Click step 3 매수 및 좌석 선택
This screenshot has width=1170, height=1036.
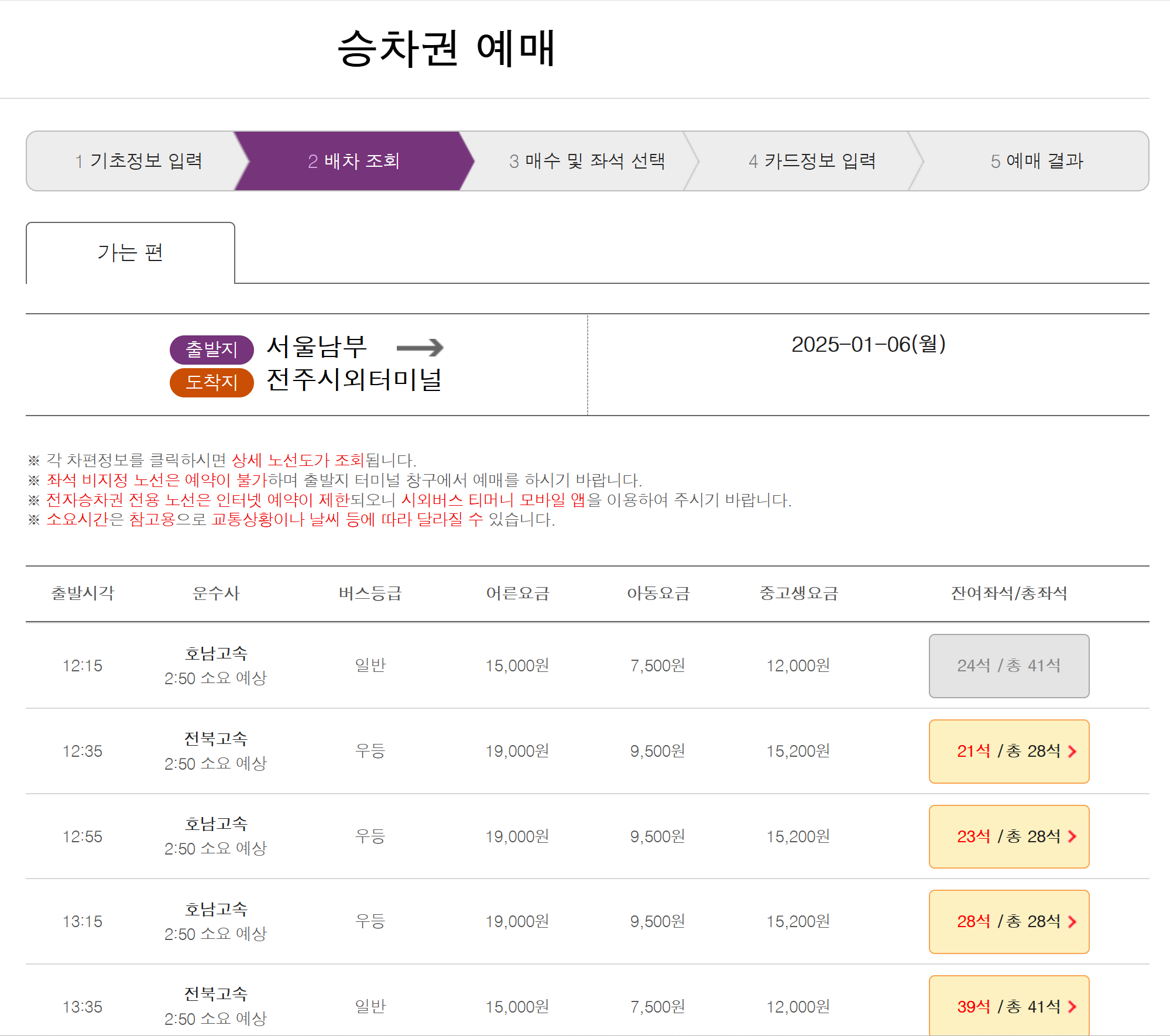pyautogui.click(x=586, y=161)
